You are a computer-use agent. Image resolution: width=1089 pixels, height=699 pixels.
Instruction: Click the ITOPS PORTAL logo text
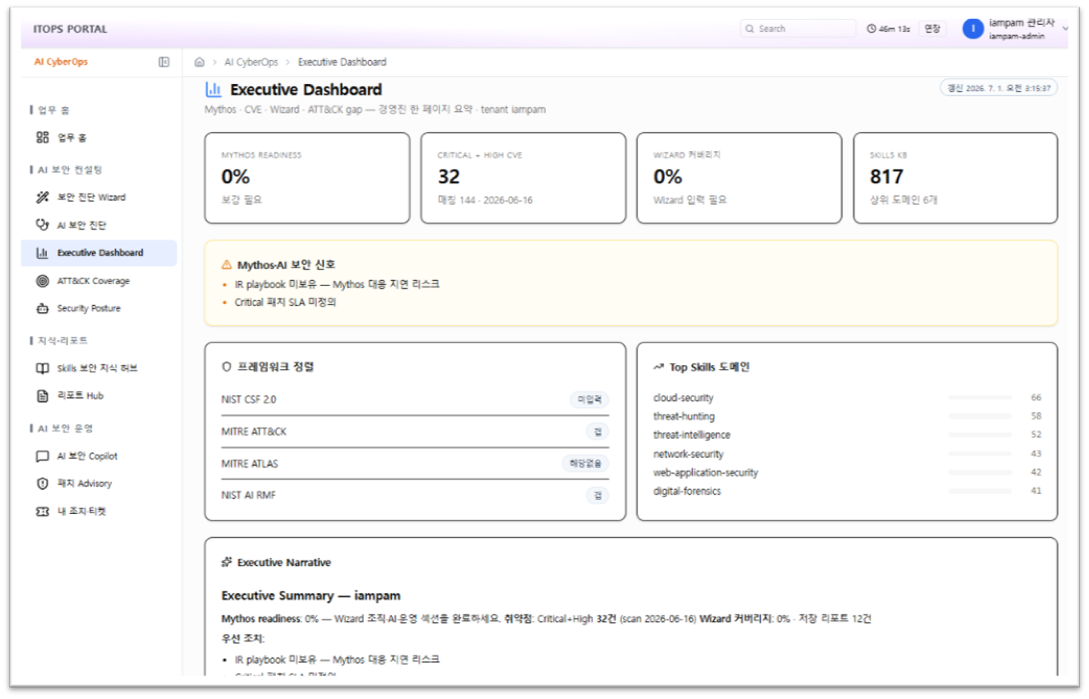pyautogui.click(x=70, y=29)
